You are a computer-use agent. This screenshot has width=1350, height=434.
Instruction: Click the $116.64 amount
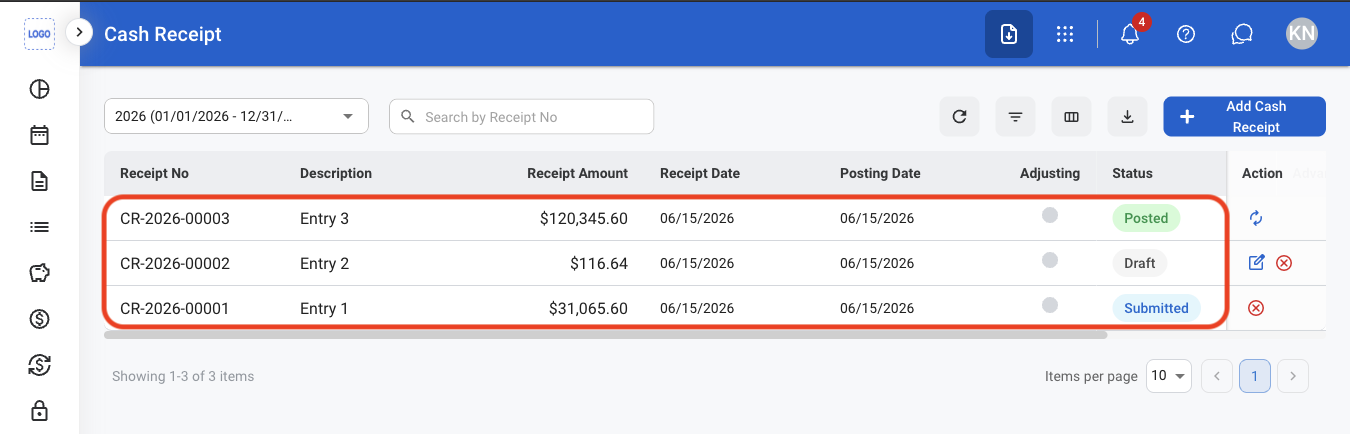(599, 263)
